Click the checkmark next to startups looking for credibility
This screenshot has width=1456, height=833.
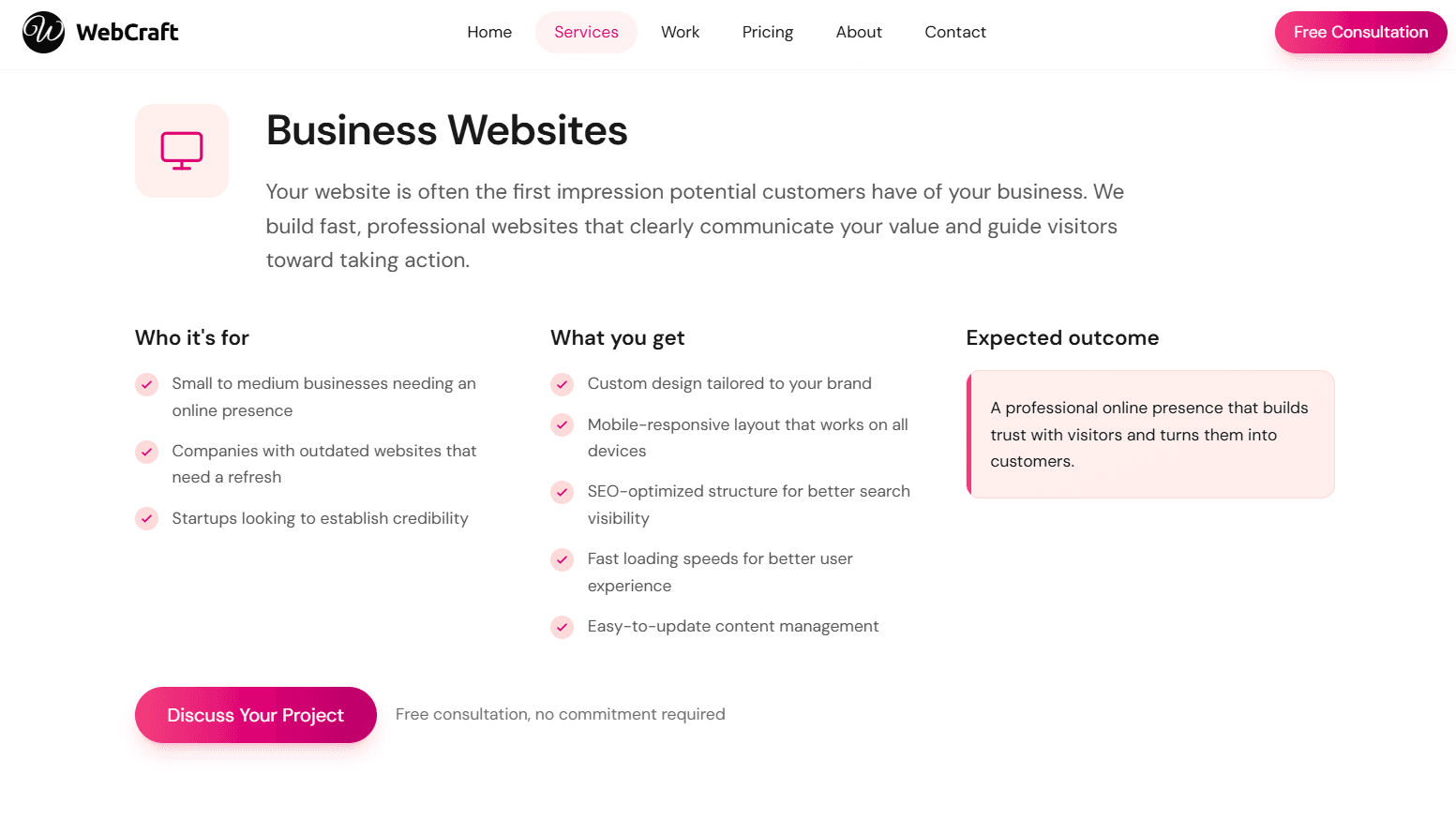point(146,518)
